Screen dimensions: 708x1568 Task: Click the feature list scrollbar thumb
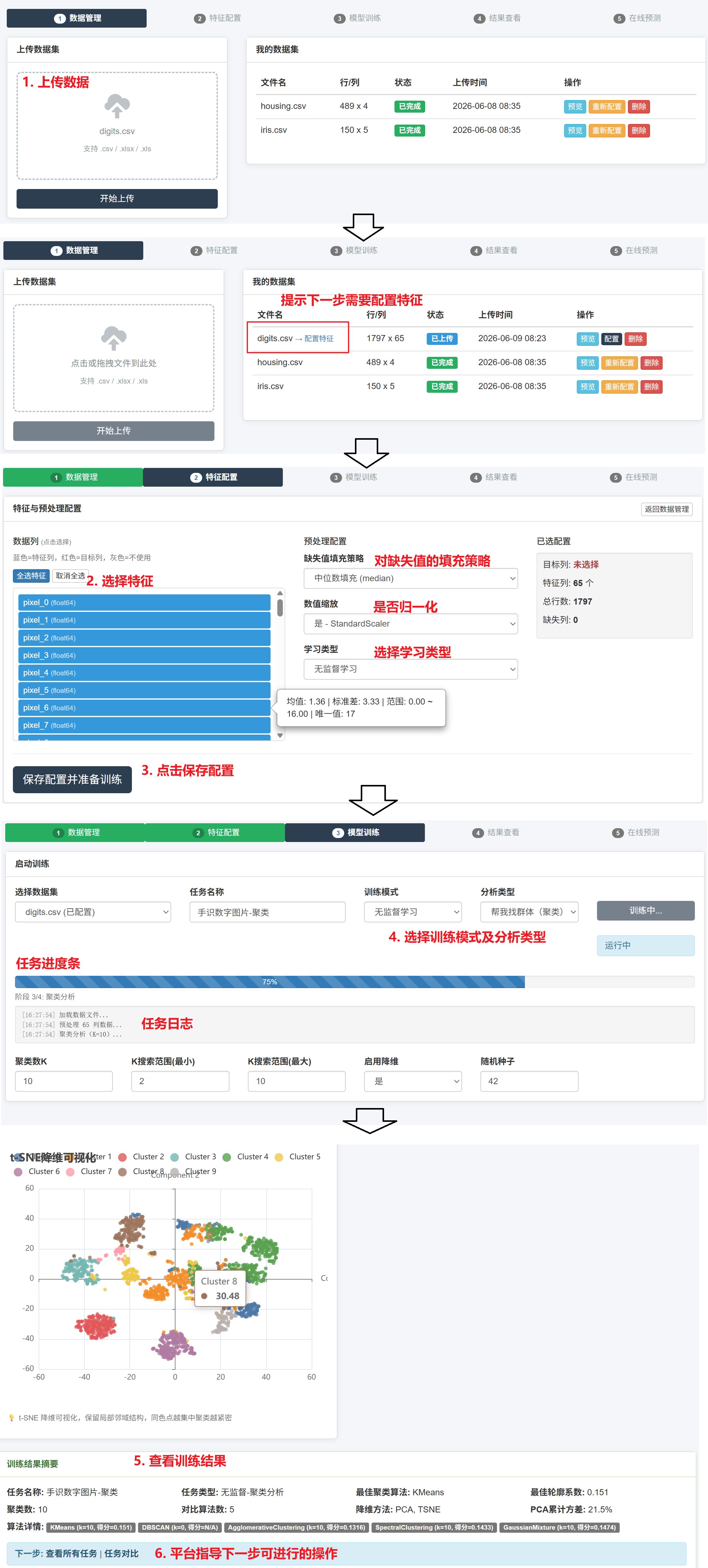[280, 608]
